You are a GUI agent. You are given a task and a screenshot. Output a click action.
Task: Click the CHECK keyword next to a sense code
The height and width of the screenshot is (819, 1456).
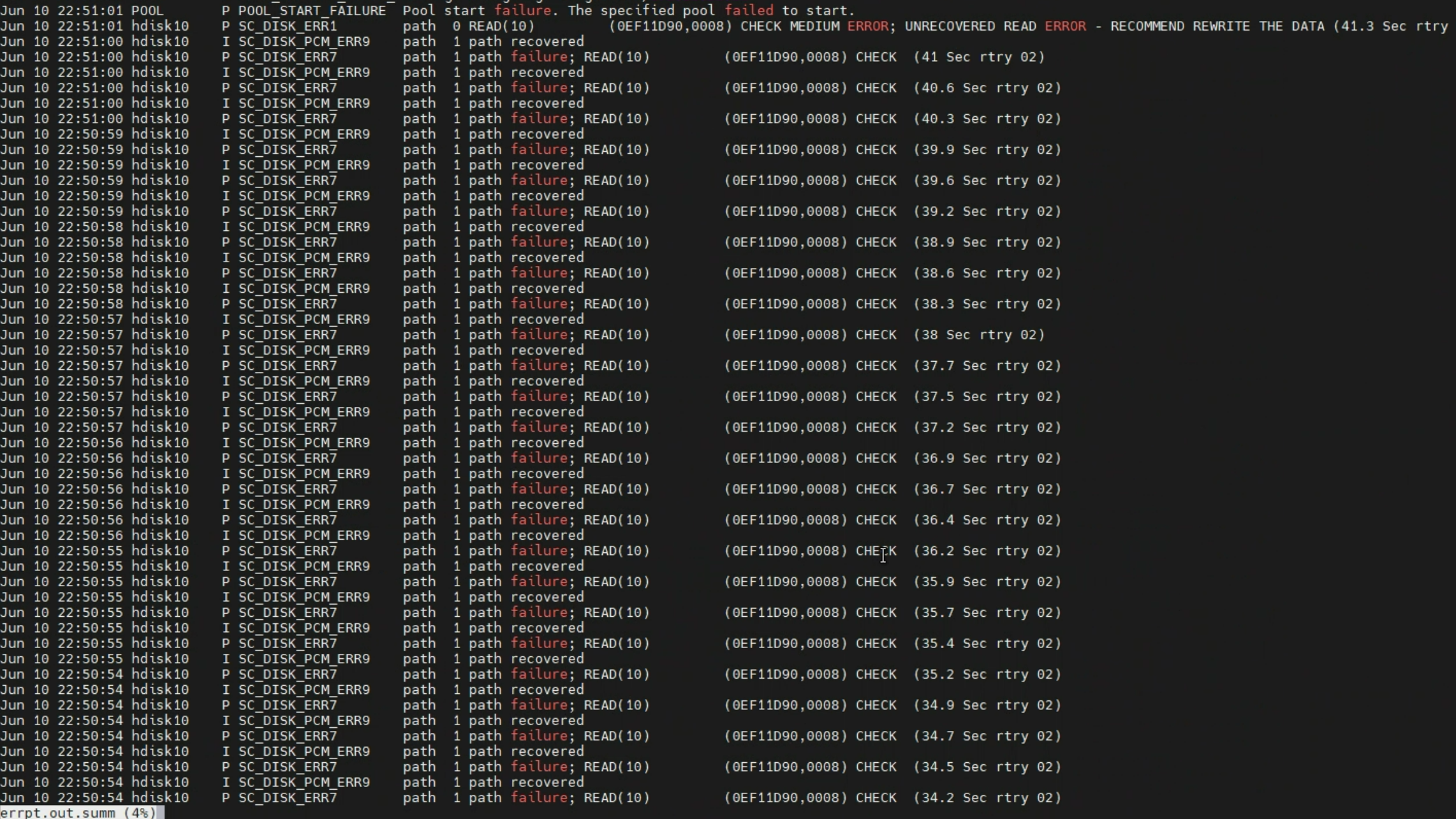pyautogui.click(x=876, y=56)
